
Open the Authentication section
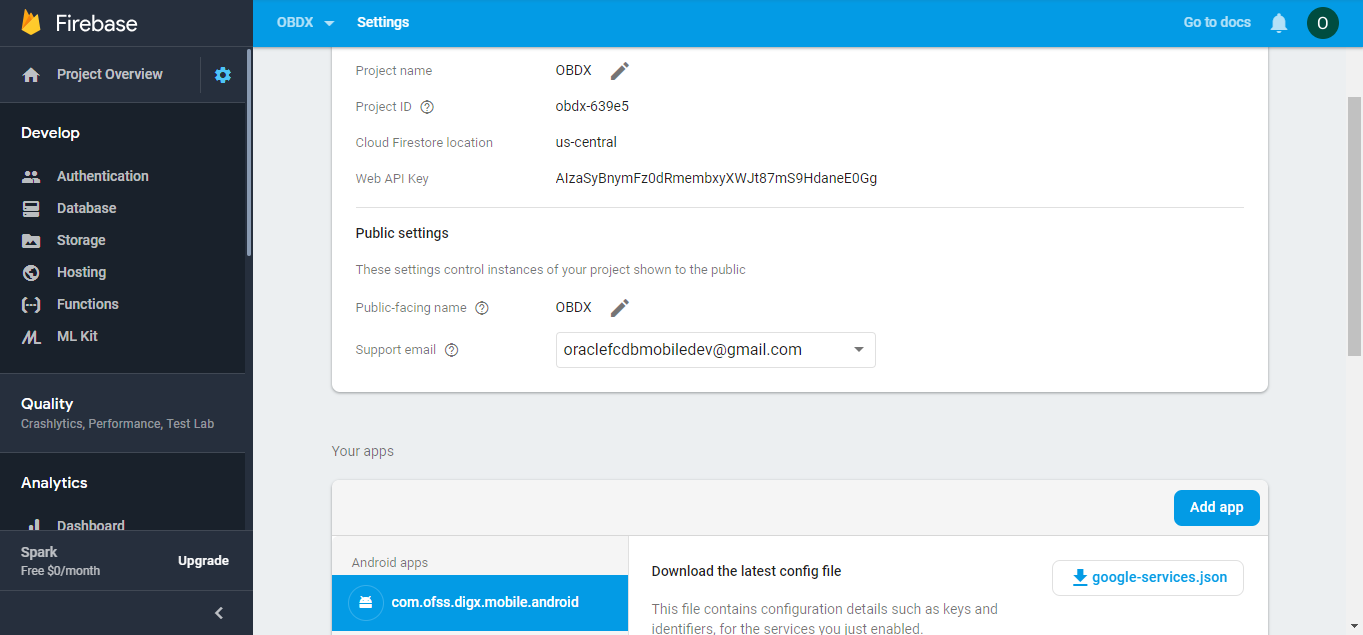(x=100, y=175)
